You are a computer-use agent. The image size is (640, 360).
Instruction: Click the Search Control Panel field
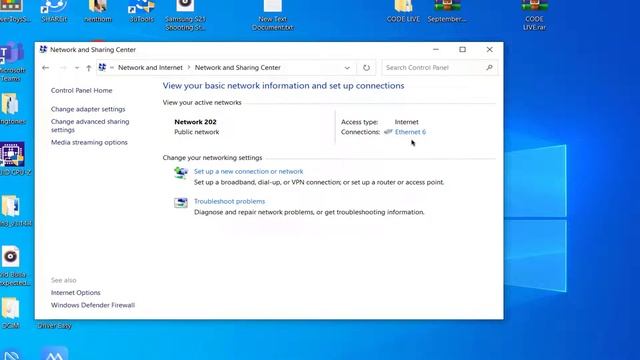[440, 68]
